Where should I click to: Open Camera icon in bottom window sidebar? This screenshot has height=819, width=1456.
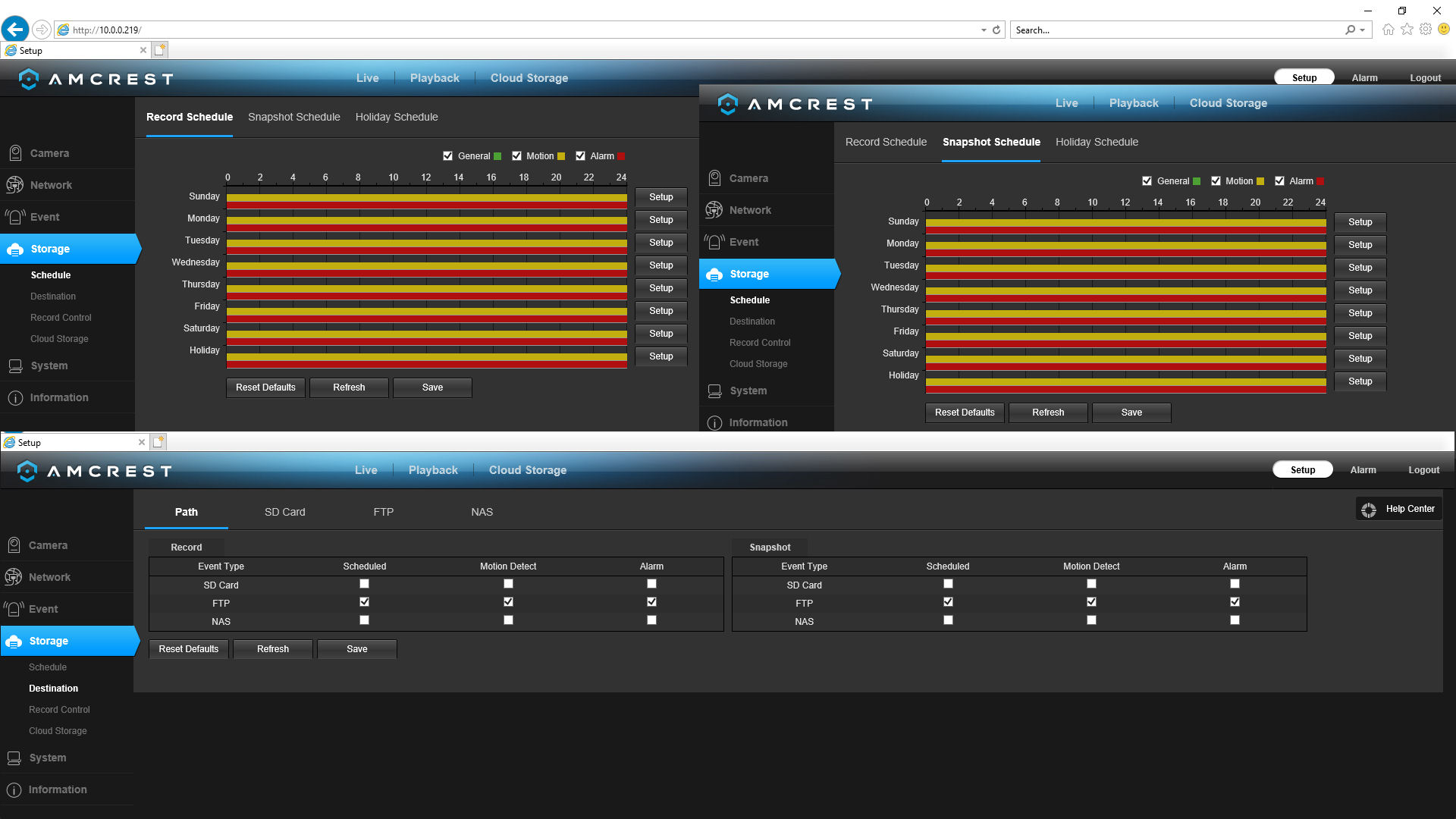(x=14, y=545)
